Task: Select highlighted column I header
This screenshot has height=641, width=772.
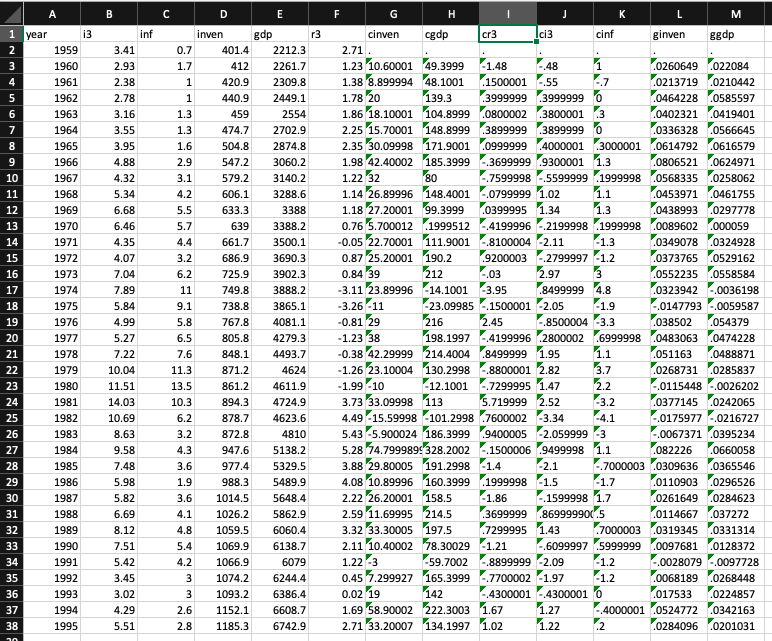Action: (x=508, y=14)
